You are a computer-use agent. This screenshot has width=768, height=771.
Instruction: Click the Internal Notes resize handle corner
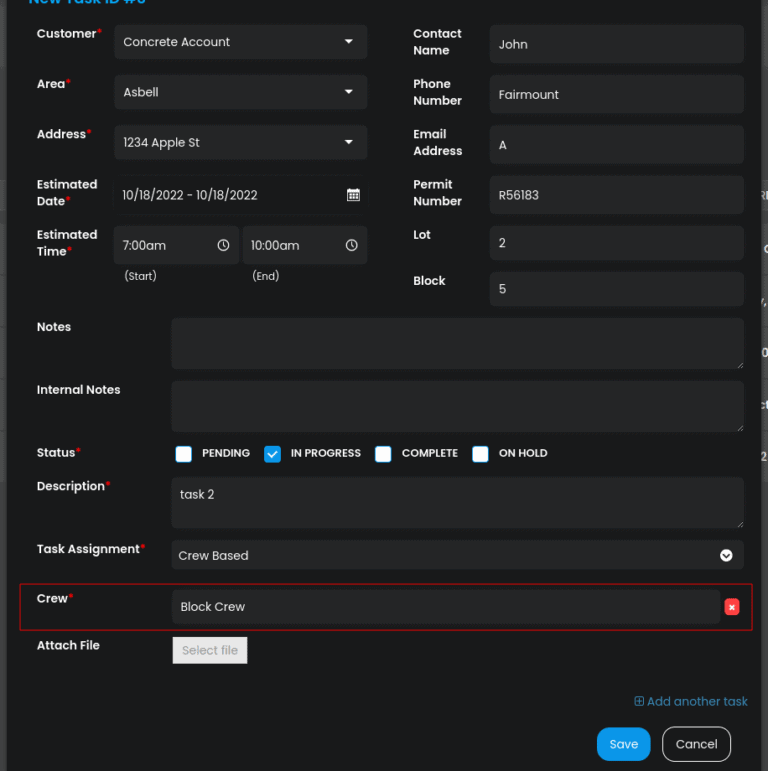click(x=740, y=428)
